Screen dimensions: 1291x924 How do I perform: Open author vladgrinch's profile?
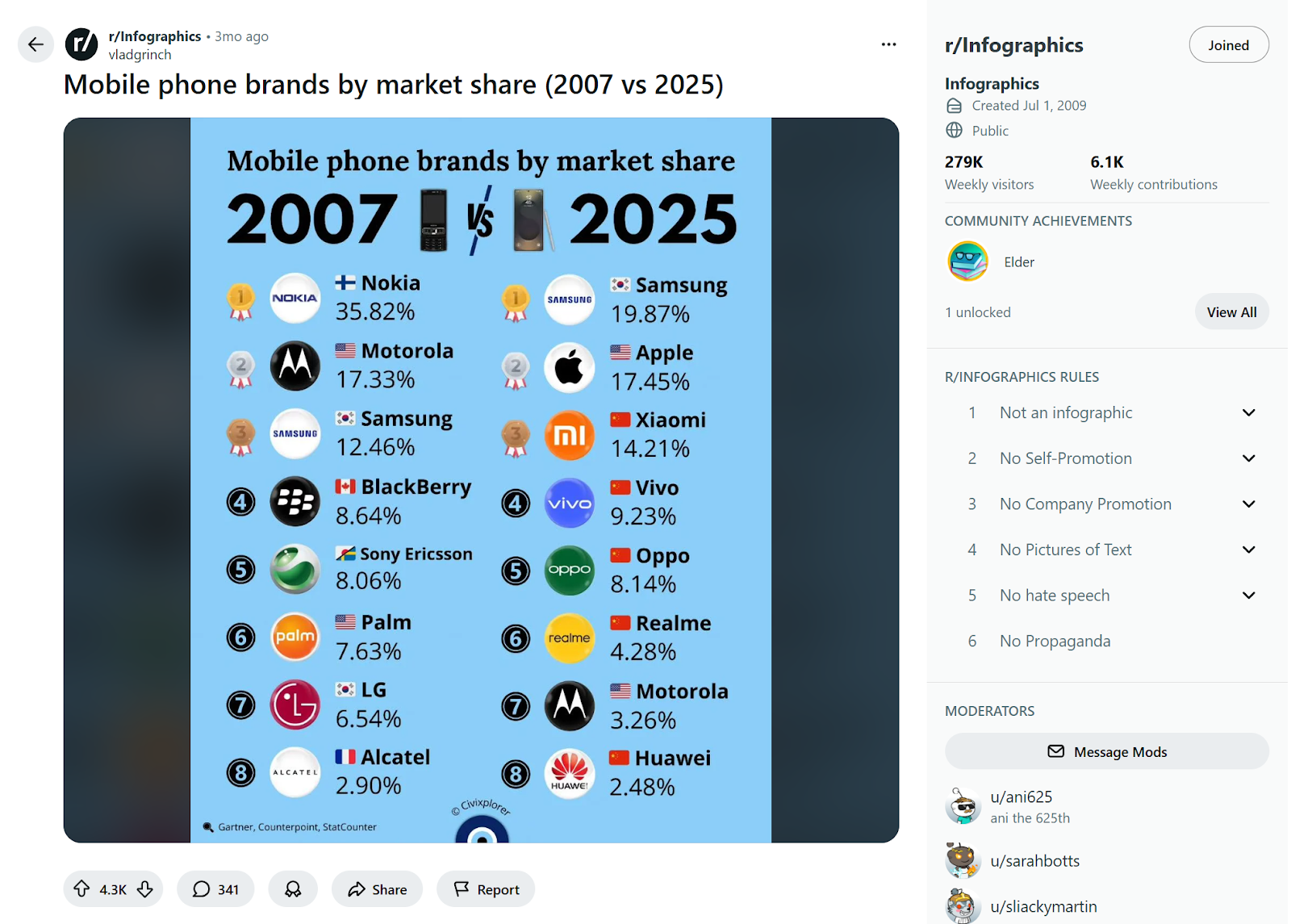tap(140, 55)
